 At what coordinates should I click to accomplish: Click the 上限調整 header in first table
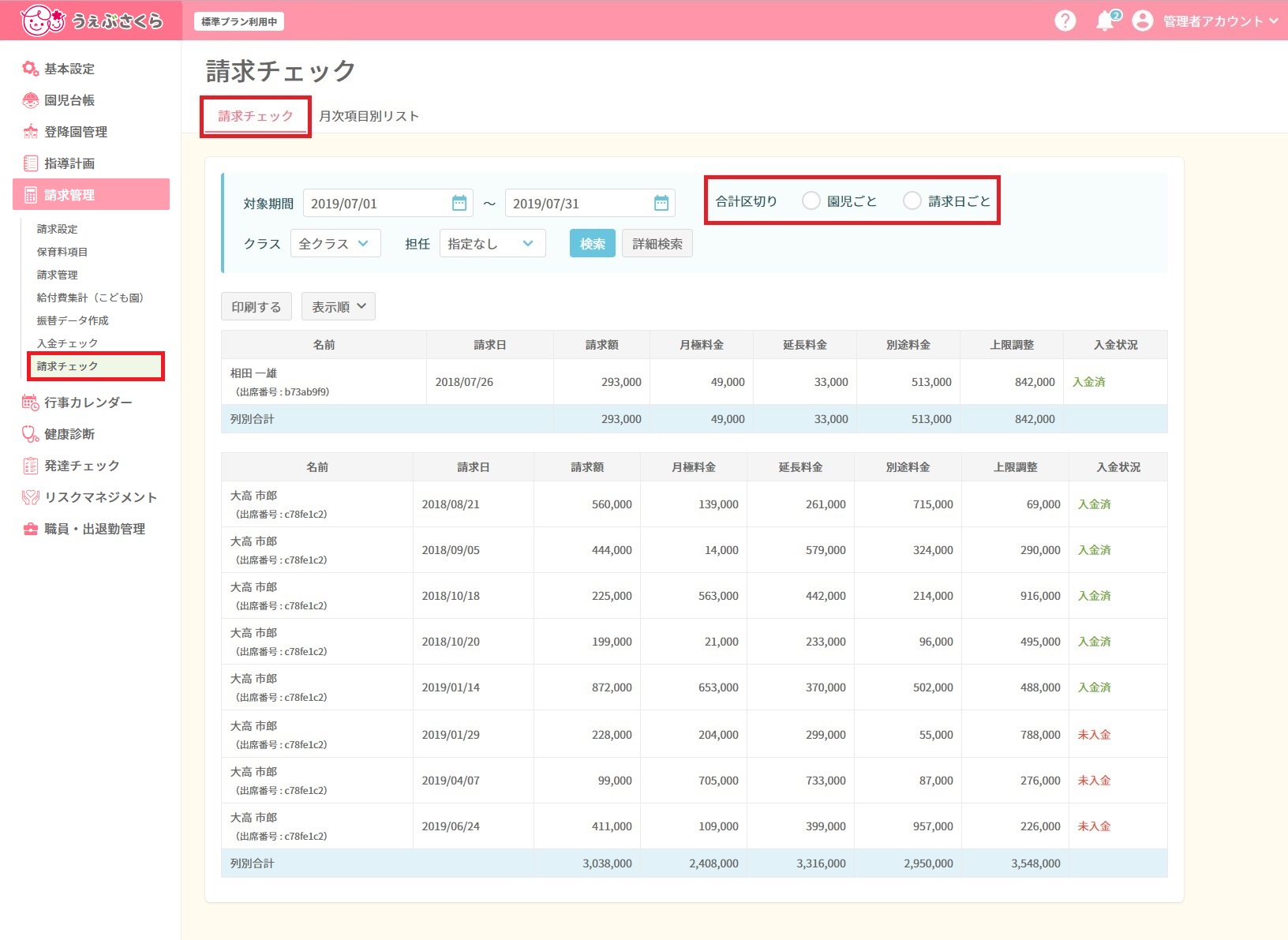1012,345
